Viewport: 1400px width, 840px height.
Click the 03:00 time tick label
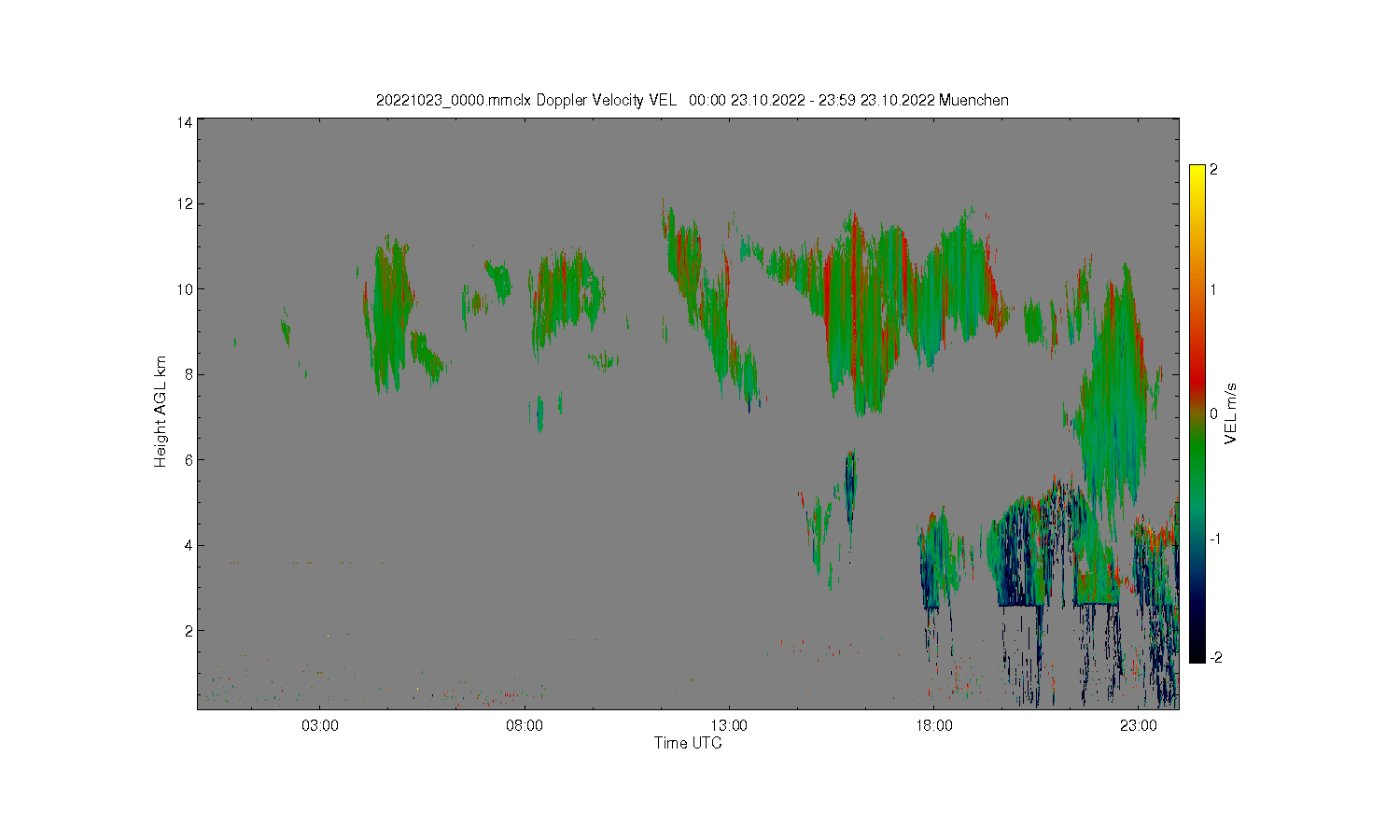(320, 725)
